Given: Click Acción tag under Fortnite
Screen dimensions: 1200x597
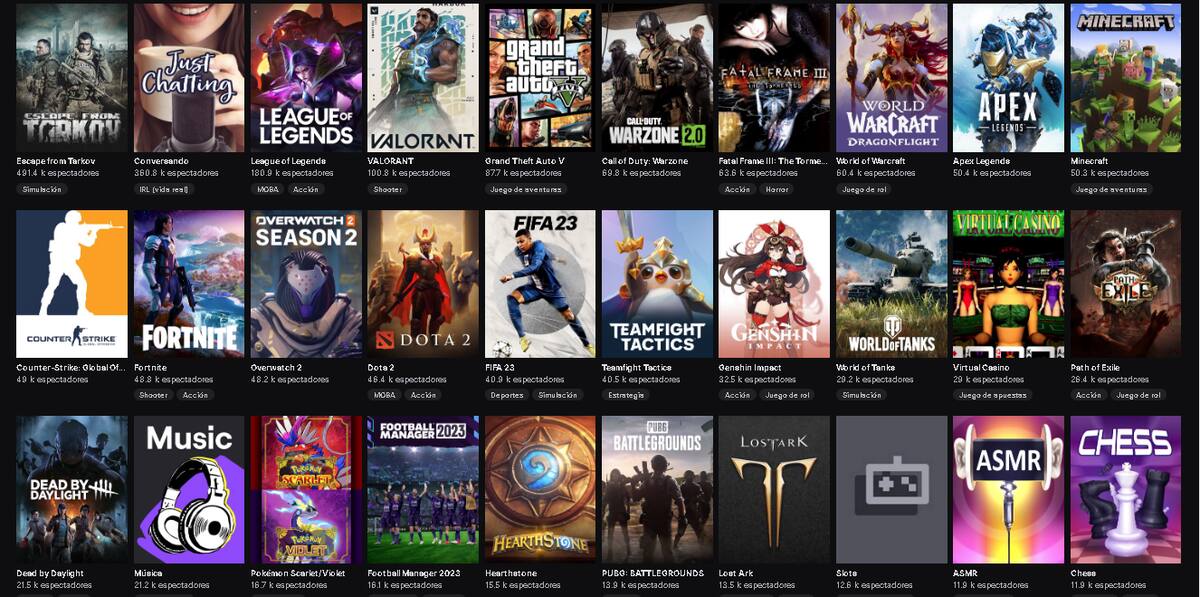Looking at the screenshot, I should [195, 395].
